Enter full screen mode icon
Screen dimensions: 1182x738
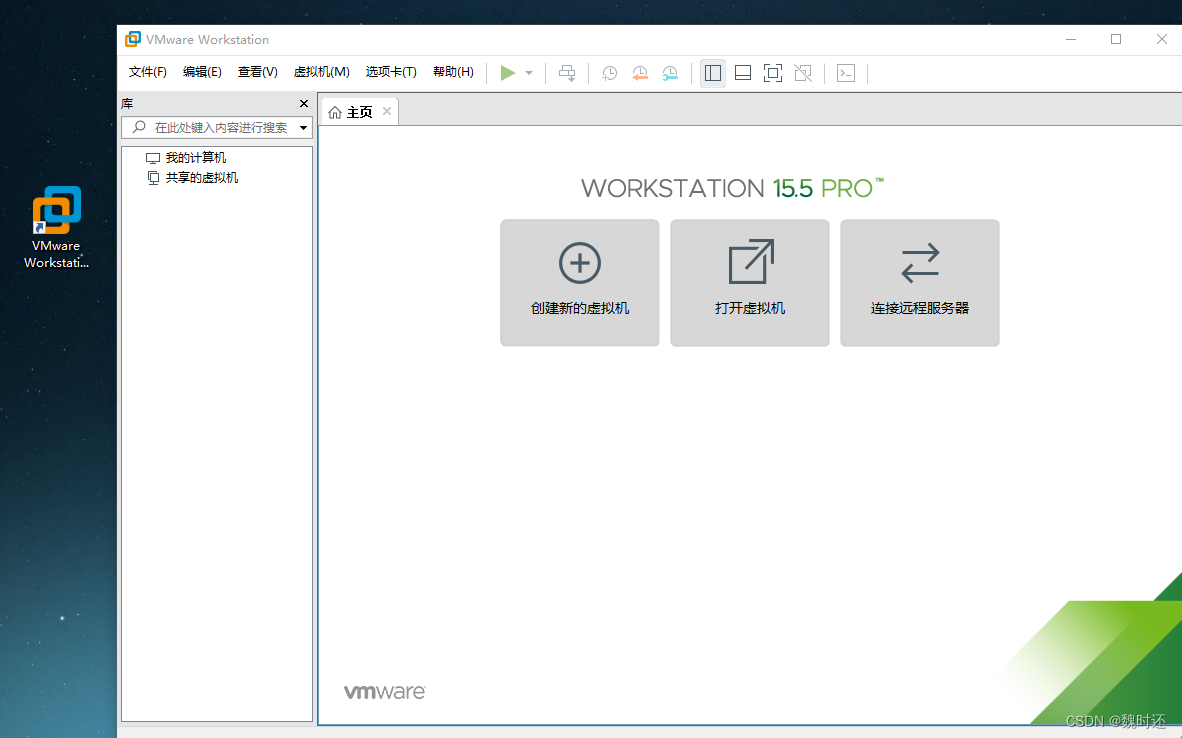coord(773,73)
